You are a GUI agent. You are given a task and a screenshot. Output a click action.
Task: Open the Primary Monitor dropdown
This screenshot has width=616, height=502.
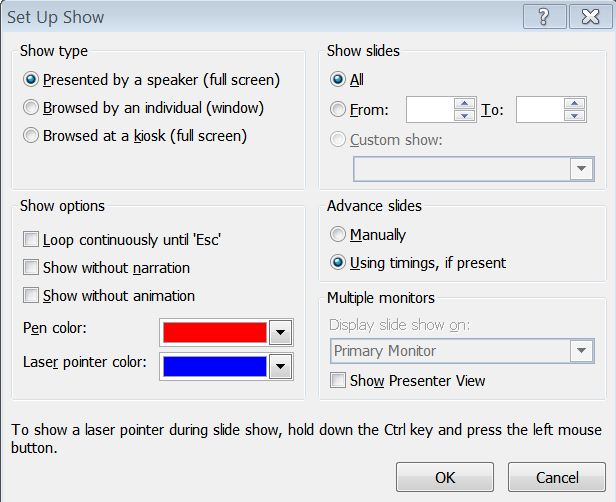582,351
